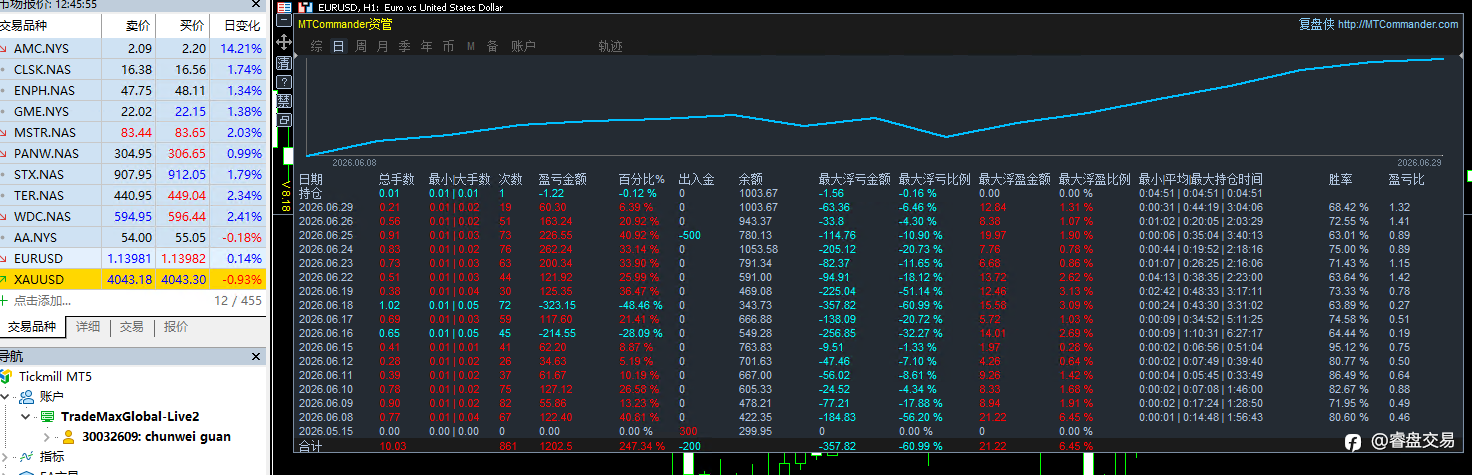
Task: Switch to the 报价 tab
Action: click(175, 326)
